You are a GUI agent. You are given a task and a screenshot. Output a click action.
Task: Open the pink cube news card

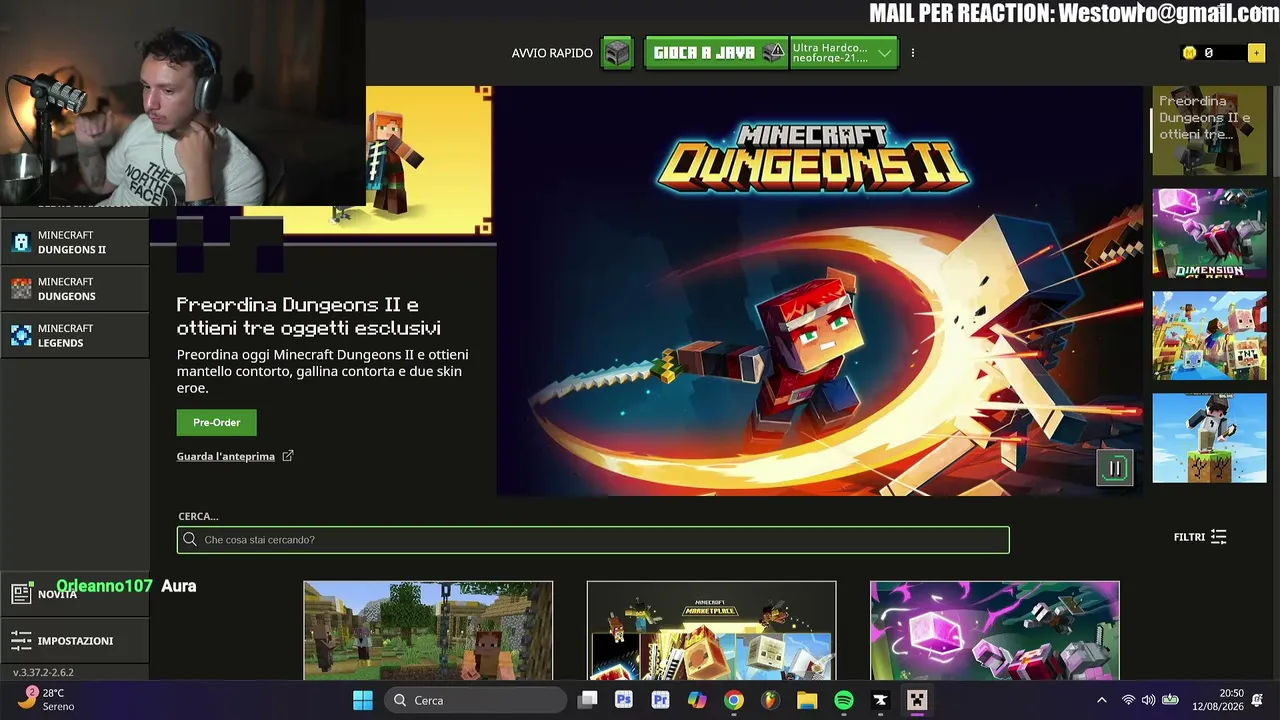995,630
